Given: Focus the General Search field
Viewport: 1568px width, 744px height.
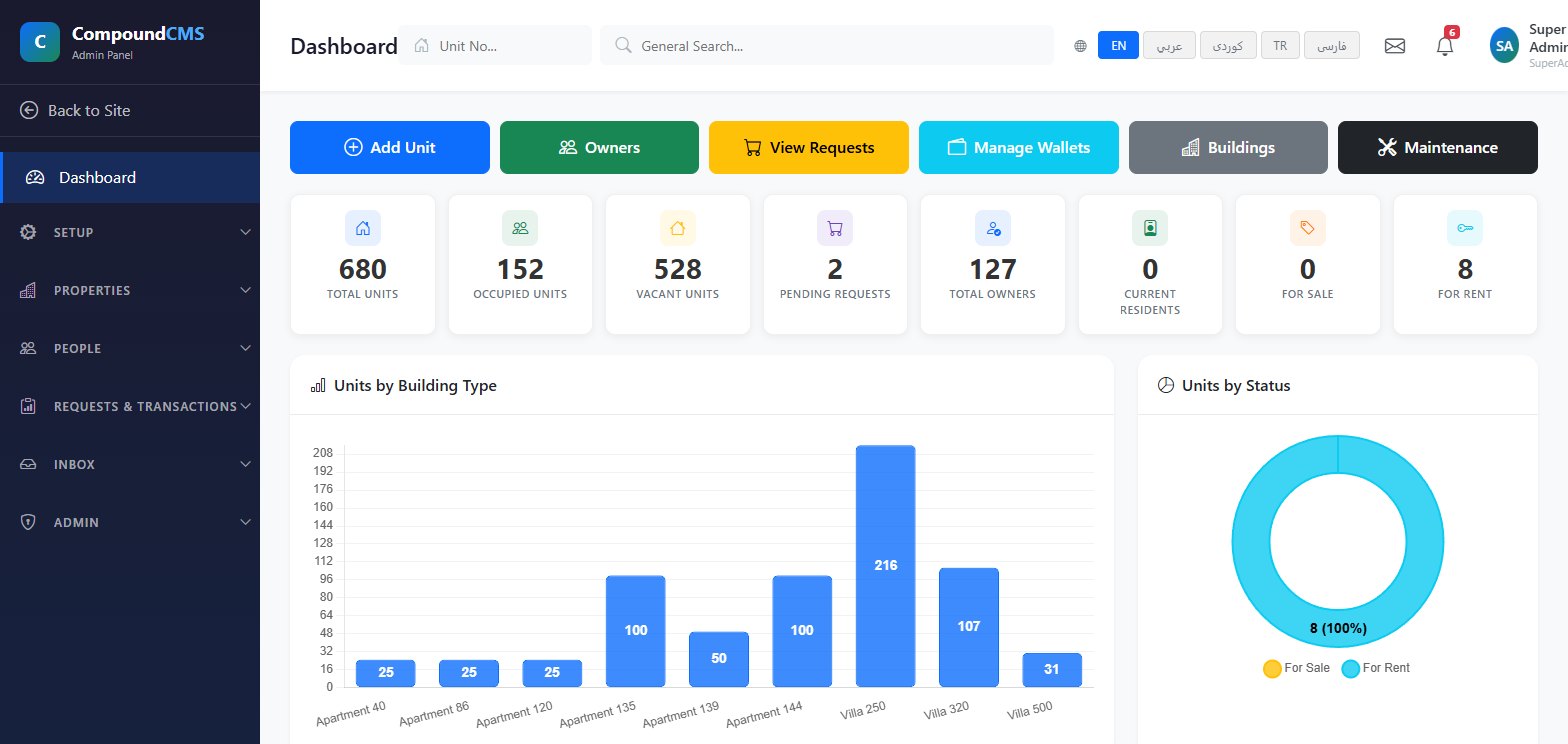Looking at the screenshot, I should point(827,45).
